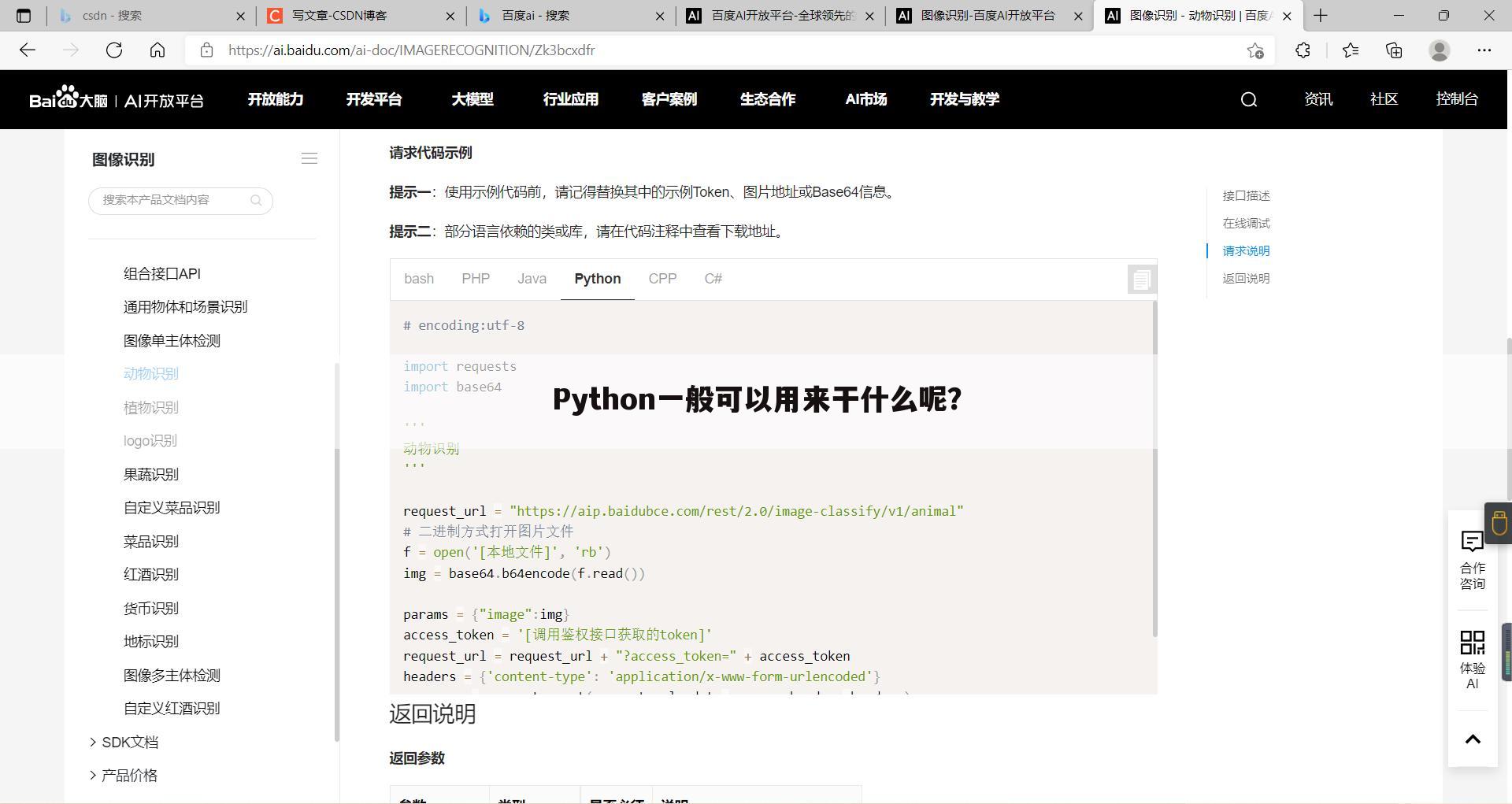Copy code using the clipboard icon
This screenshot has height=804, width=1512.
(x=1141, y=280)
